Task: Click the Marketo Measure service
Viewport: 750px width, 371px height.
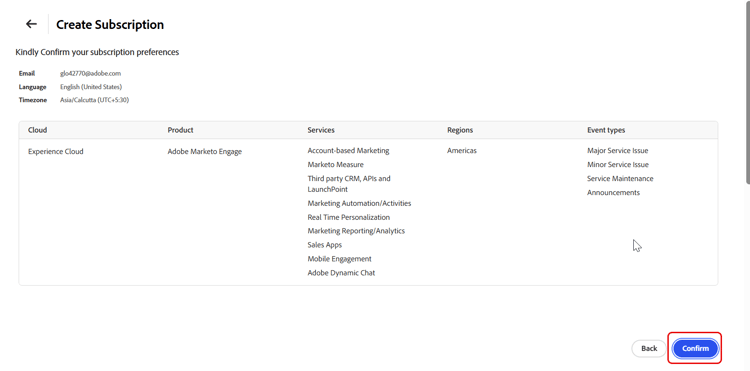Action: coord(335,164)
